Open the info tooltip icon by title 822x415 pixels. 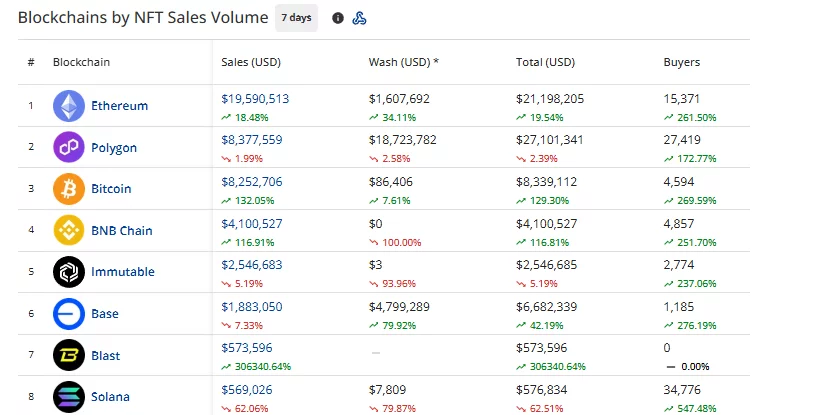(338, 18)
